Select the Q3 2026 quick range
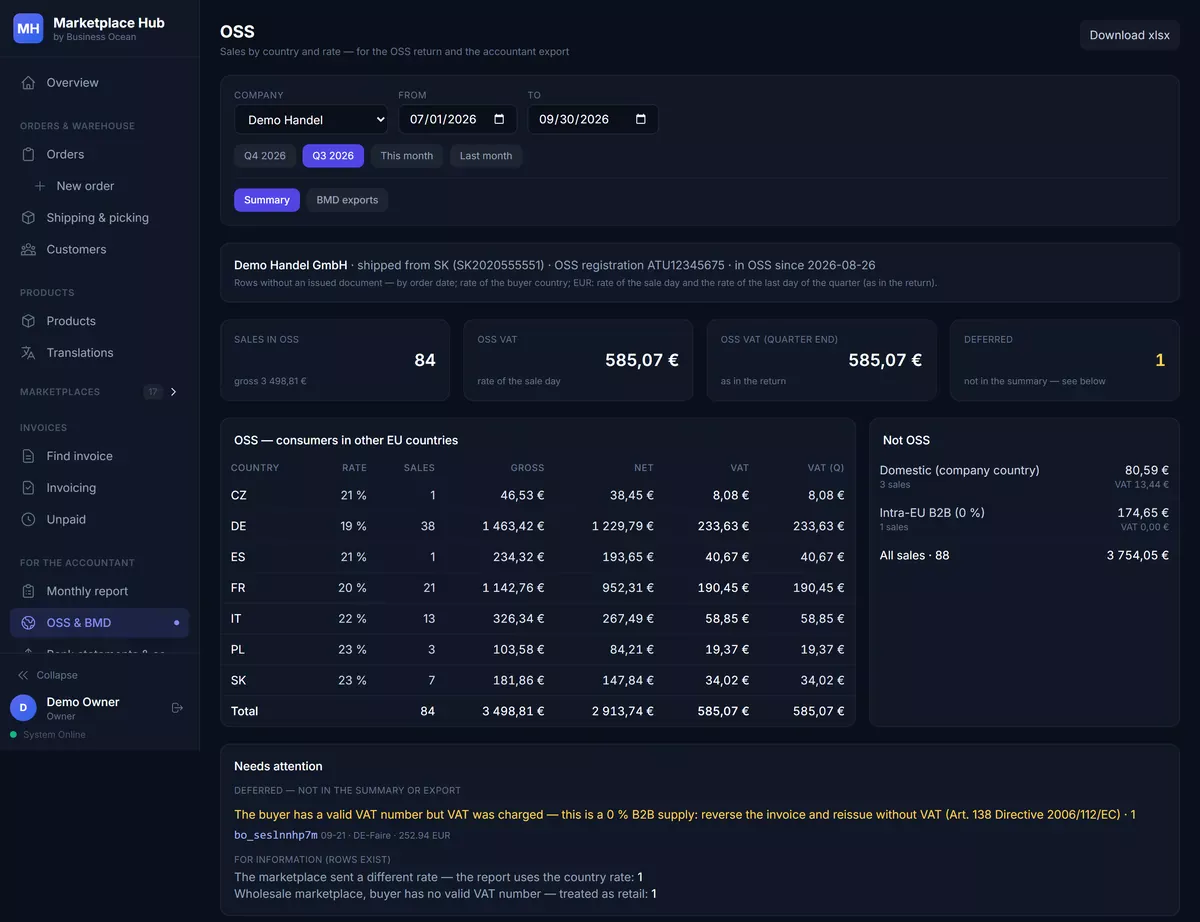1200x922 pixels. [333, 156]
